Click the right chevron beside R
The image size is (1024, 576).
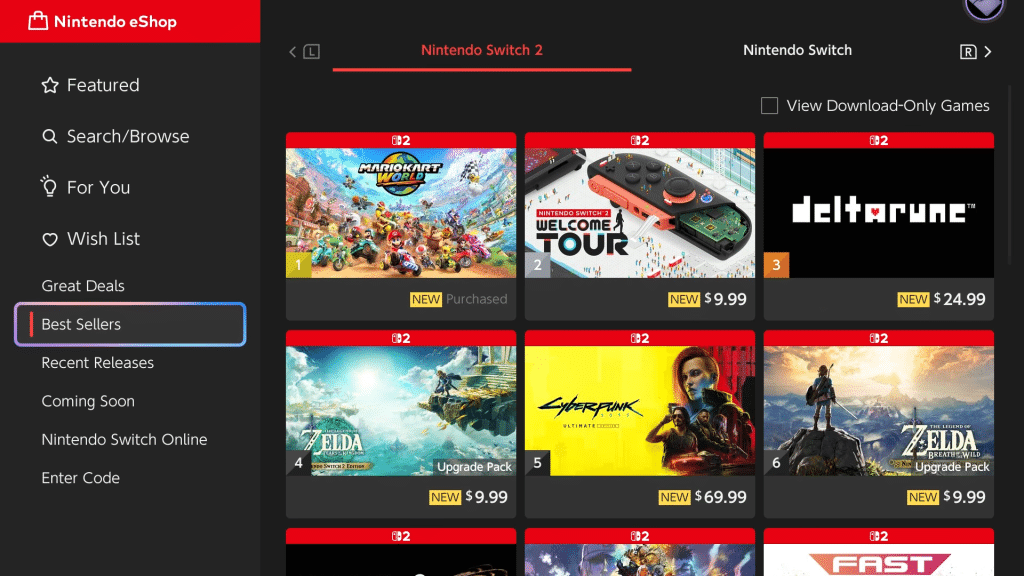pos(987,52)
